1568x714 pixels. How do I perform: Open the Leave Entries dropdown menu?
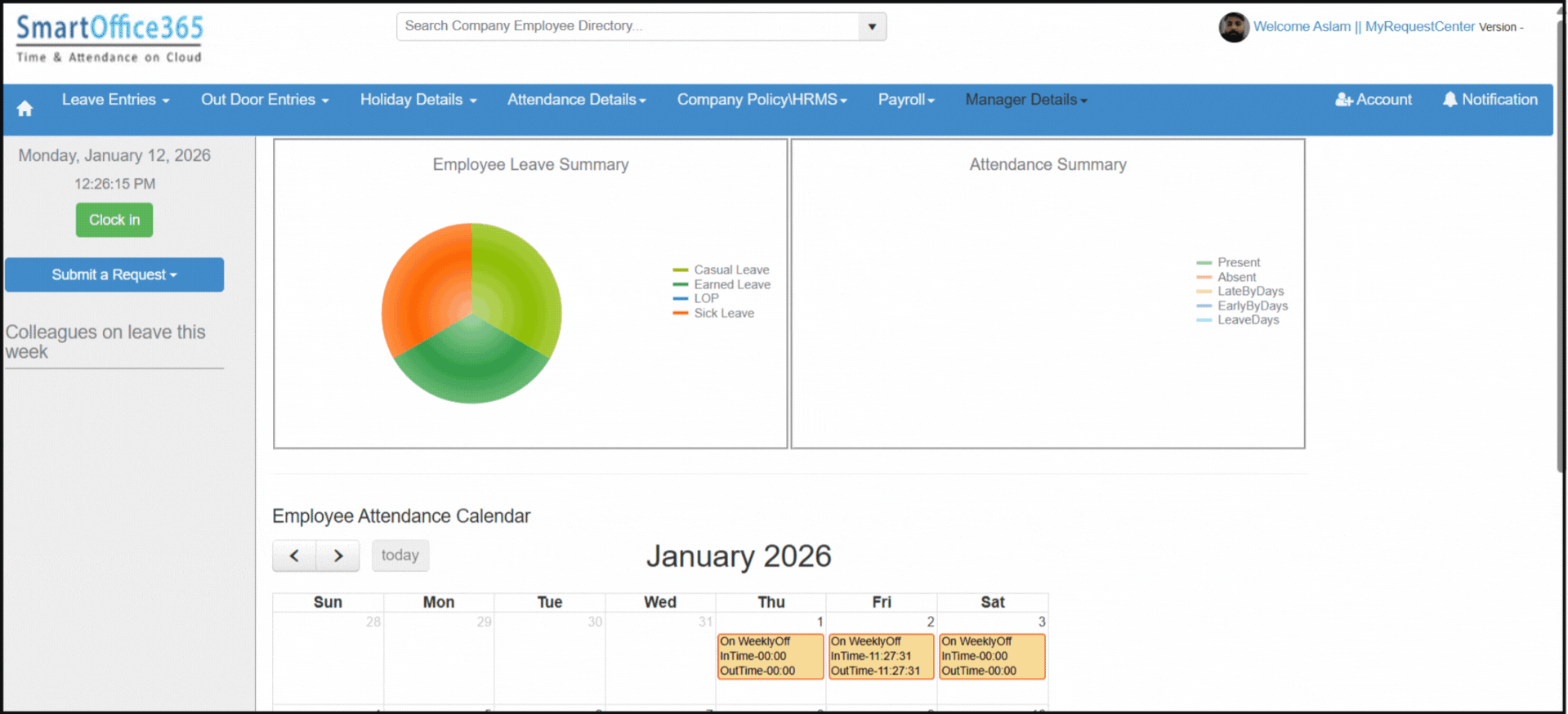point(115,100)
